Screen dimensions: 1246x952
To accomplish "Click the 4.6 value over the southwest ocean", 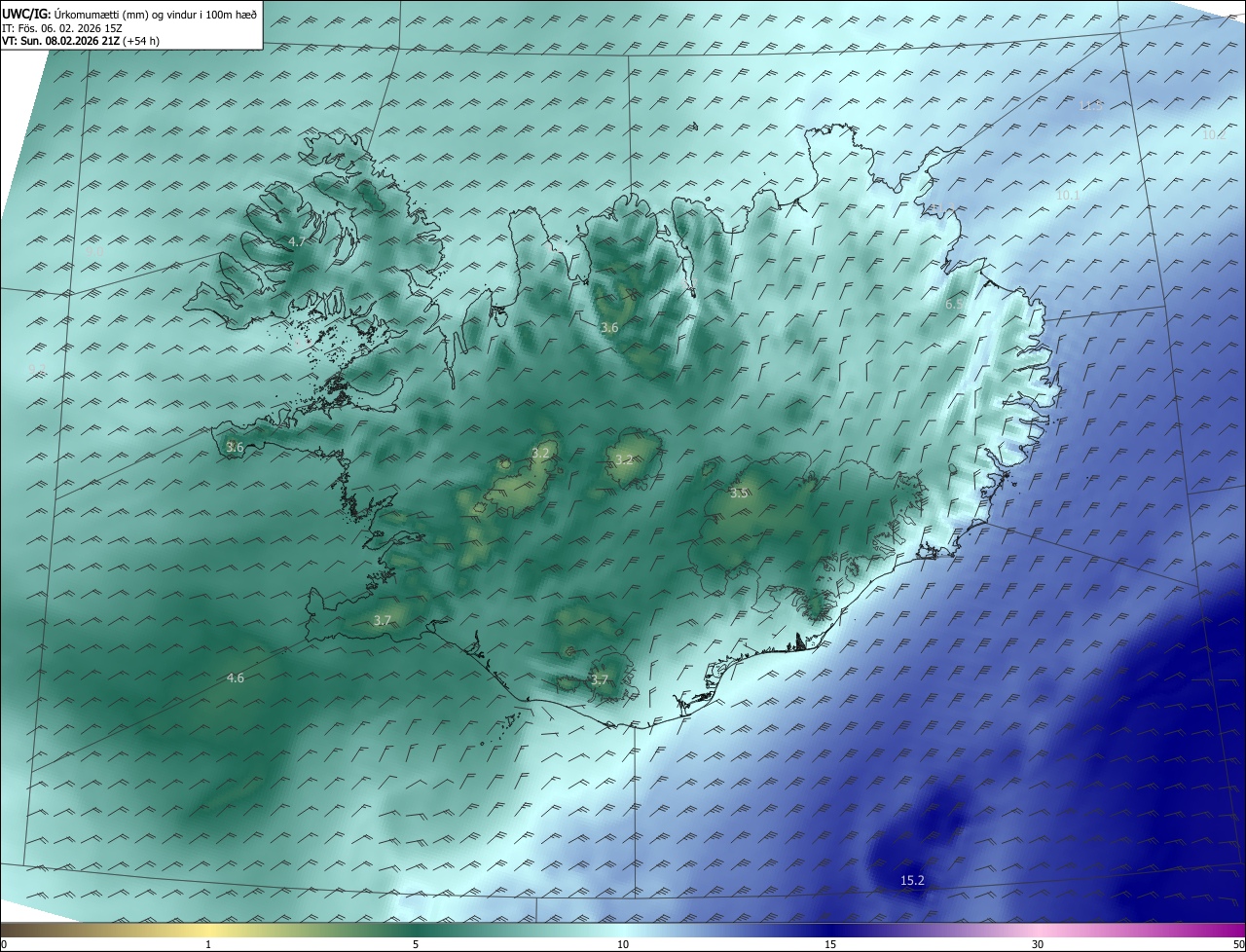I will [236, 678].
